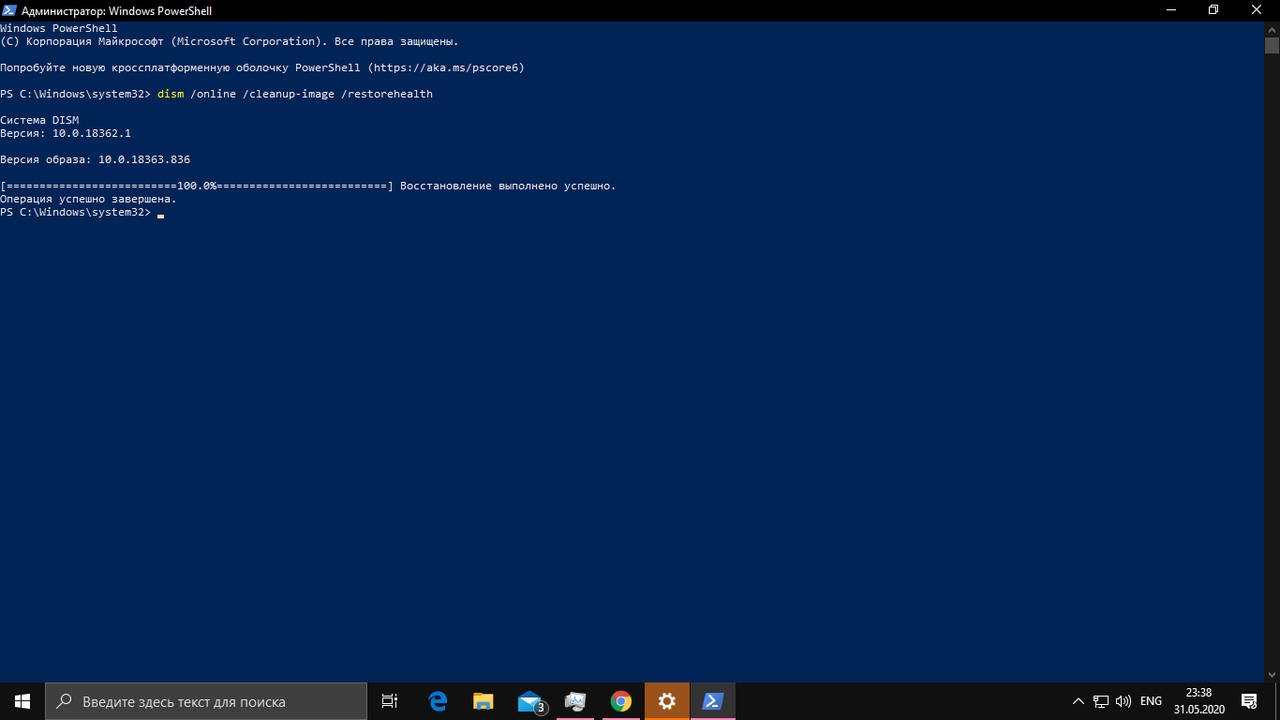This screenshot has width=1280, height=720.
Task: Click the last PS C:\Windows\system32> prompt
Action: (75, 213)
